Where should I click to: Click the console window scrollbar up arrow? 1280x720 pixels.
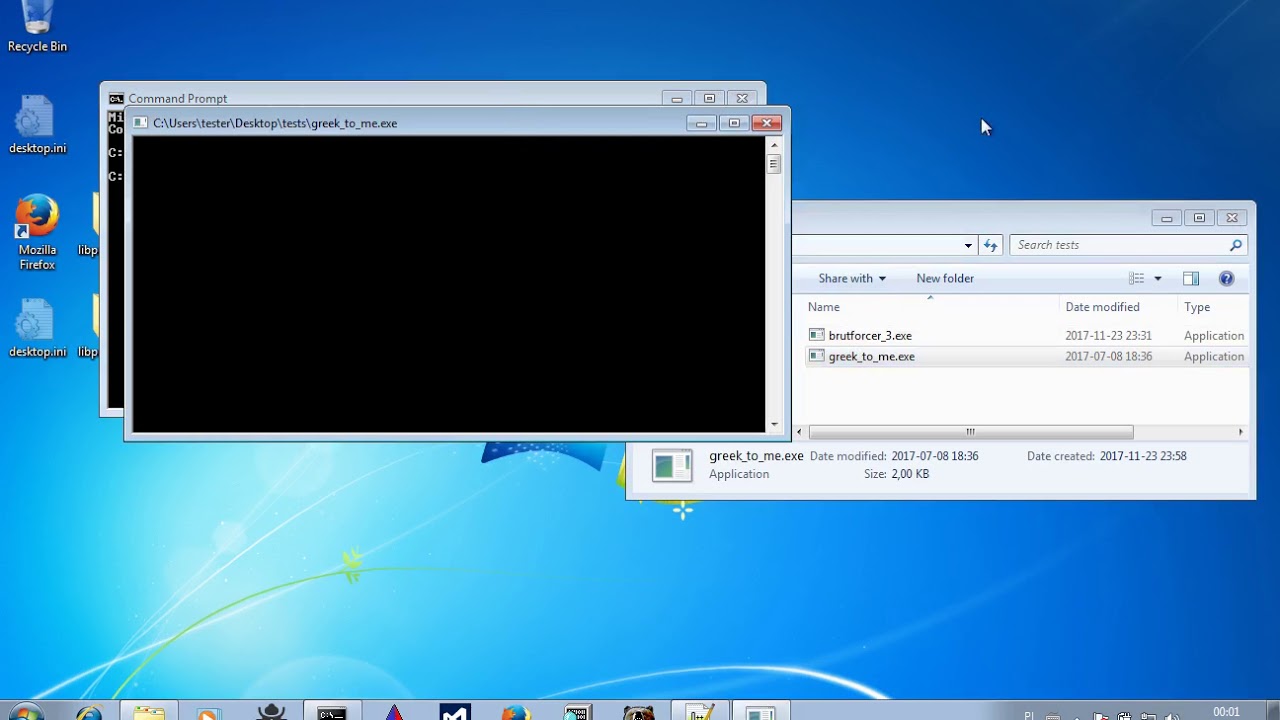[774, 145]
